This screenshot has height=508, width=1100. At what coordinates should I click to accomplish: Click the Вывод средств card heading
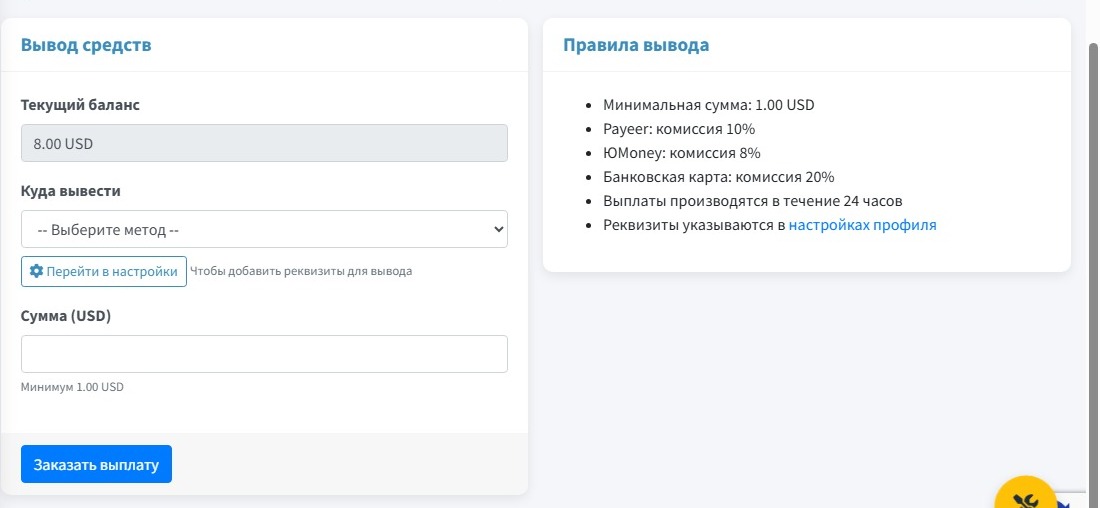tap(86, 45)
